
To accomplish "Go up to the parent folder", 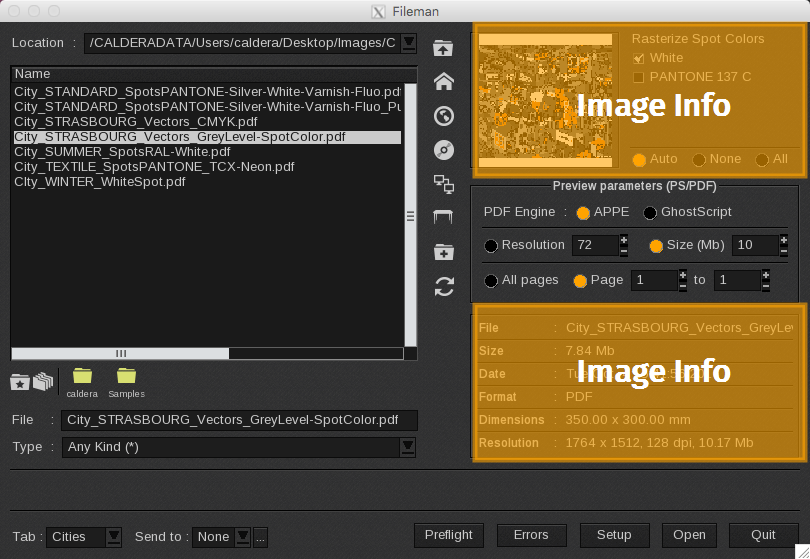I will tap(444, 48).
